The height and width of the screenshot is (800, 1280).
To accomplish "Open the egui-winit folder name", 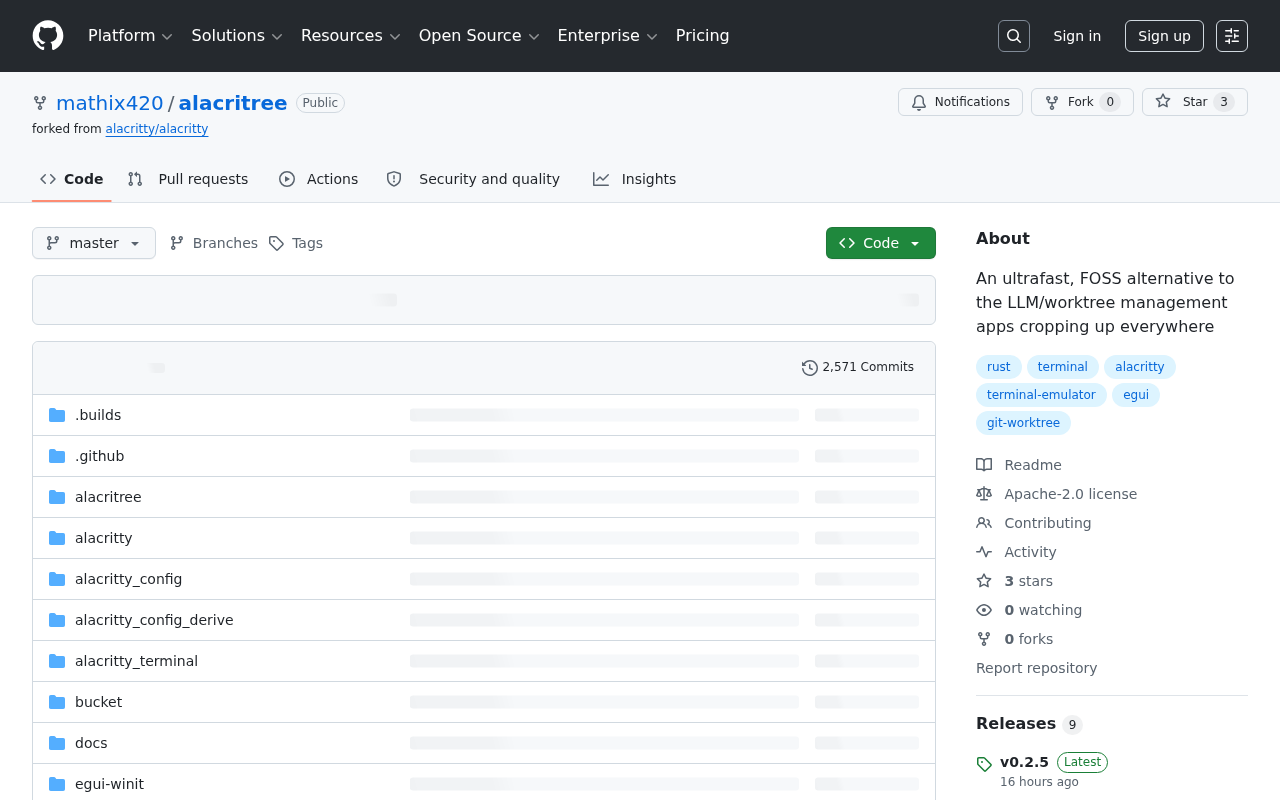I will [x=109, y=784].
